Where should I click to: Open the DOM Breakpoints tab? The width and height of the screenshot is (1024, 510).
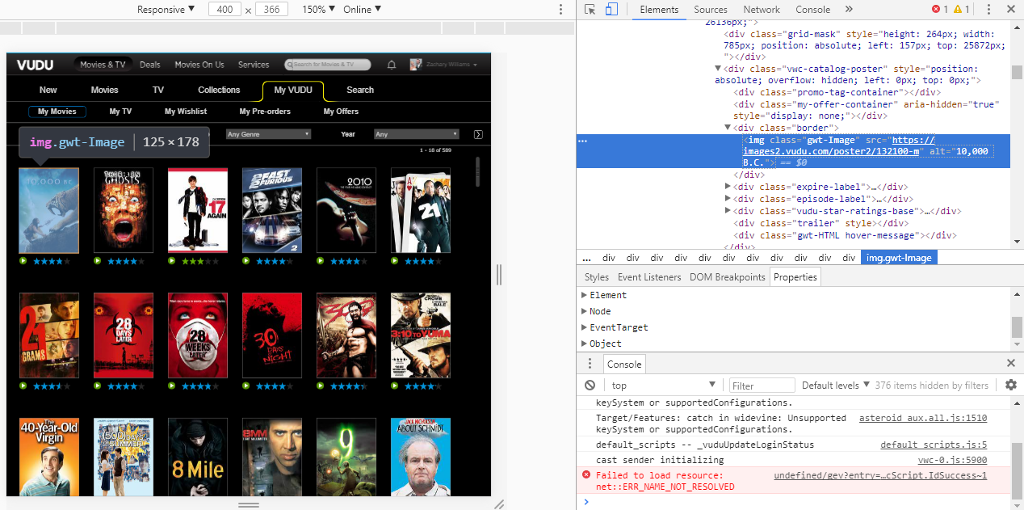coord(728,277)
